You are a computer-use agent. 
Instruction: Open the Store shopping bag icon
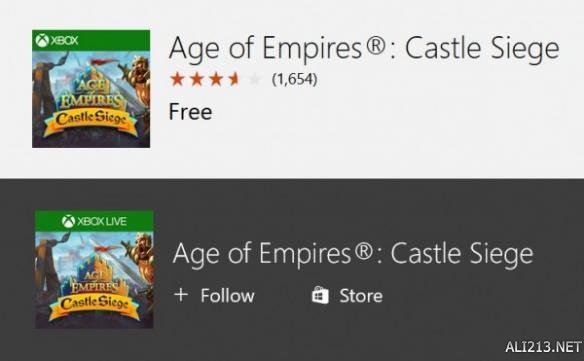pyautogui.click(x=320, y=295)
